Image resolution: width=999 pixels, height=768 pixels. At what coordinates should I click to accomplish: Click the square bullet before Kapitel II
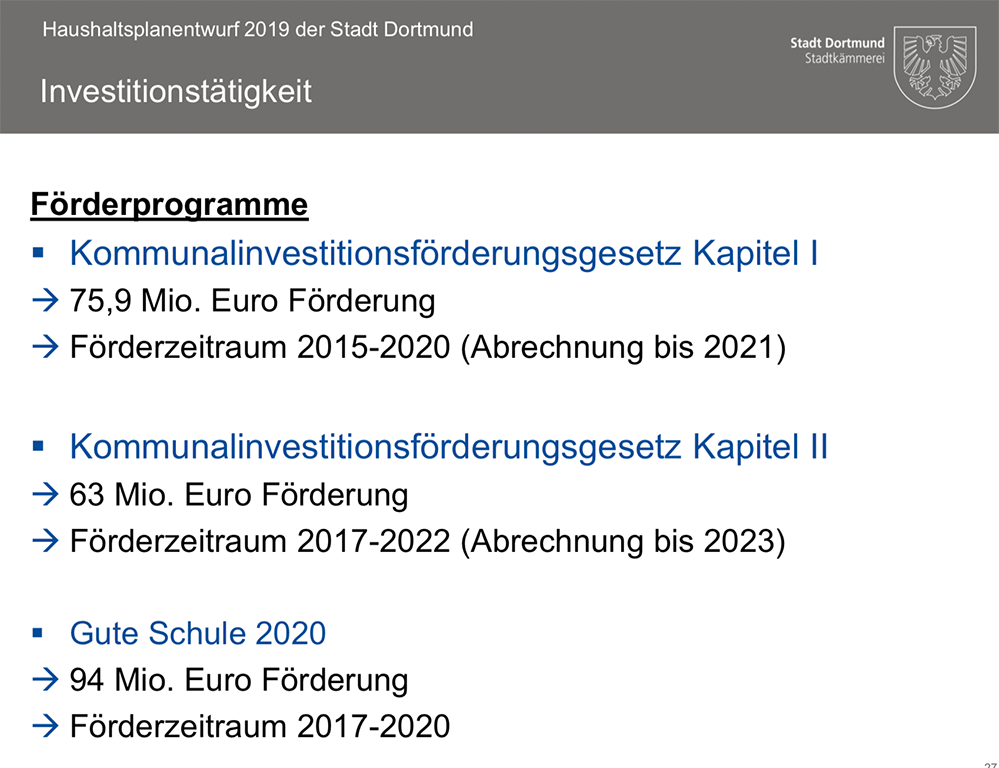tap(38, 446)
